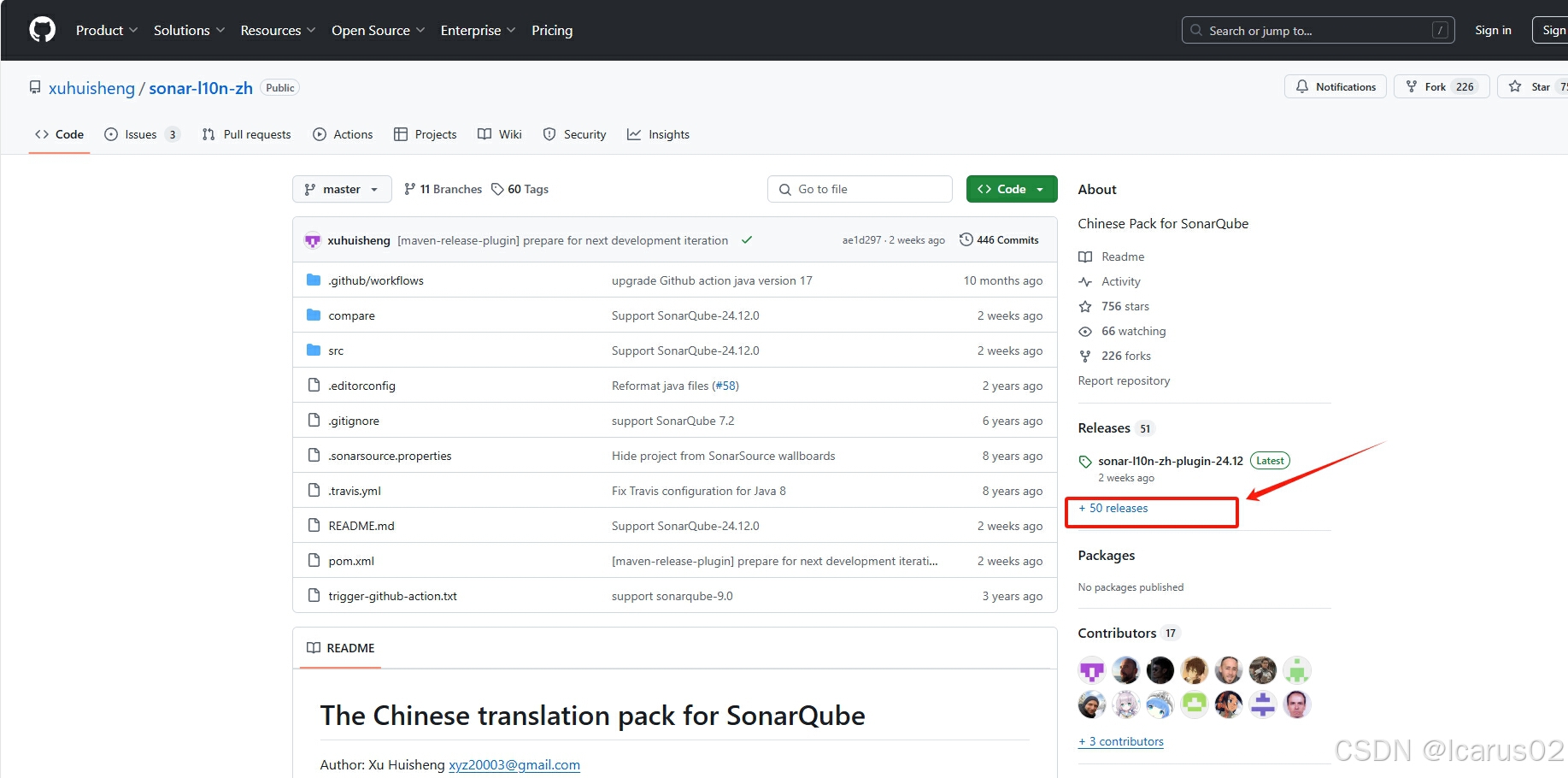
Task: Open the trigger-github-action.txt file
Action: 392,596
